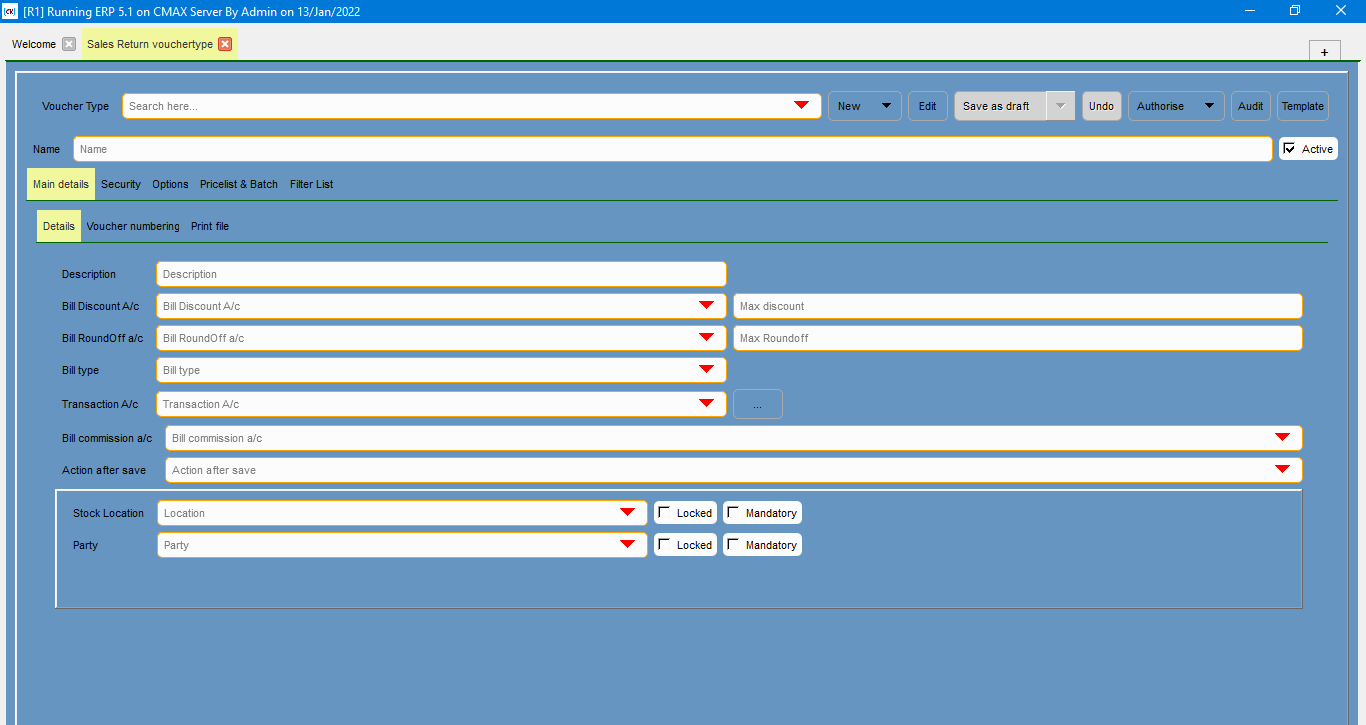
Task: Enable Mandatory for Stock Location
Action: 733,512
